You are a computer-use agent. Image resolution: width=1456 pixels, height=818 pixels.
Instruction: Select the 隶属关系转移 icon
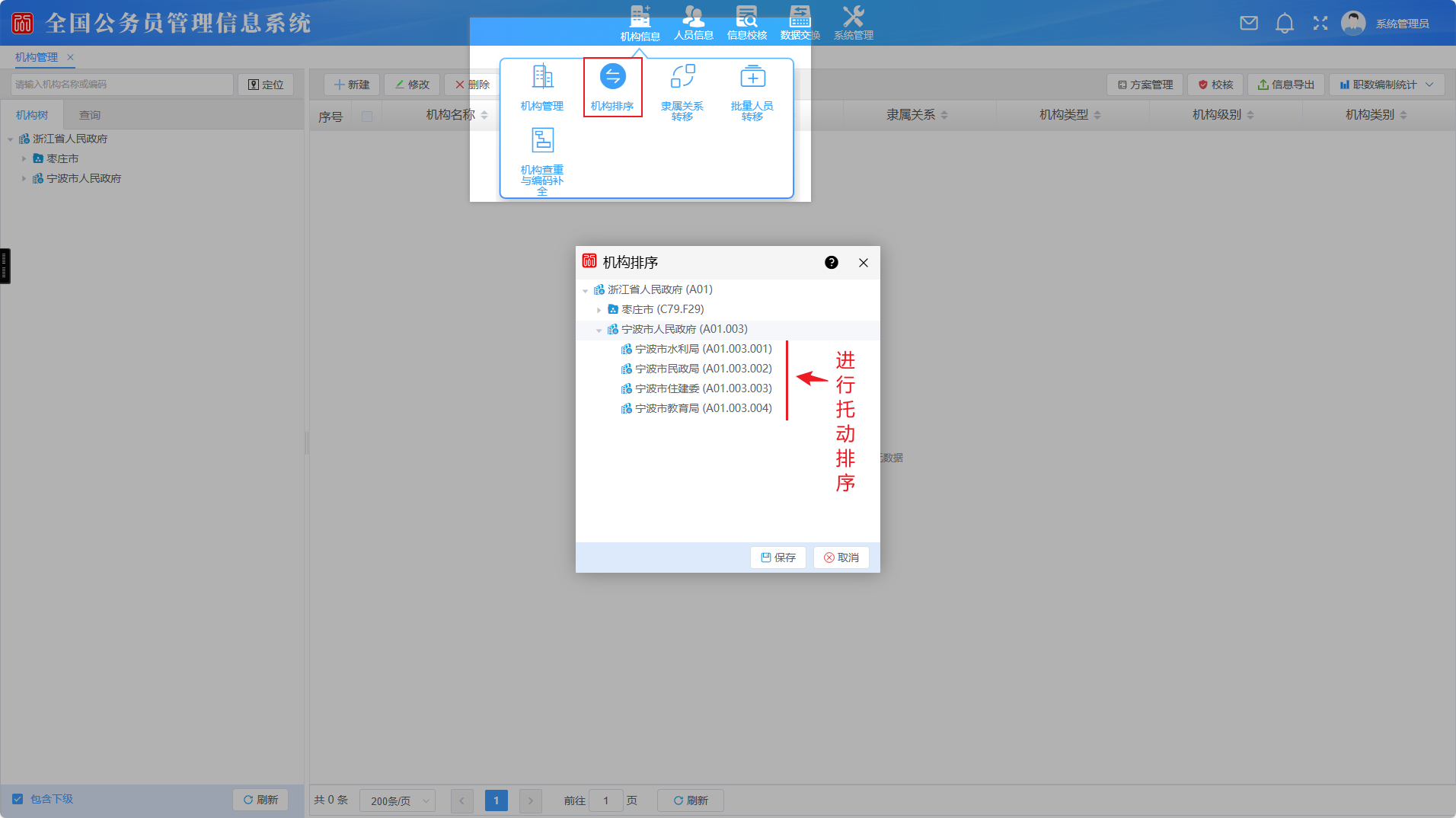coord(682,77)
